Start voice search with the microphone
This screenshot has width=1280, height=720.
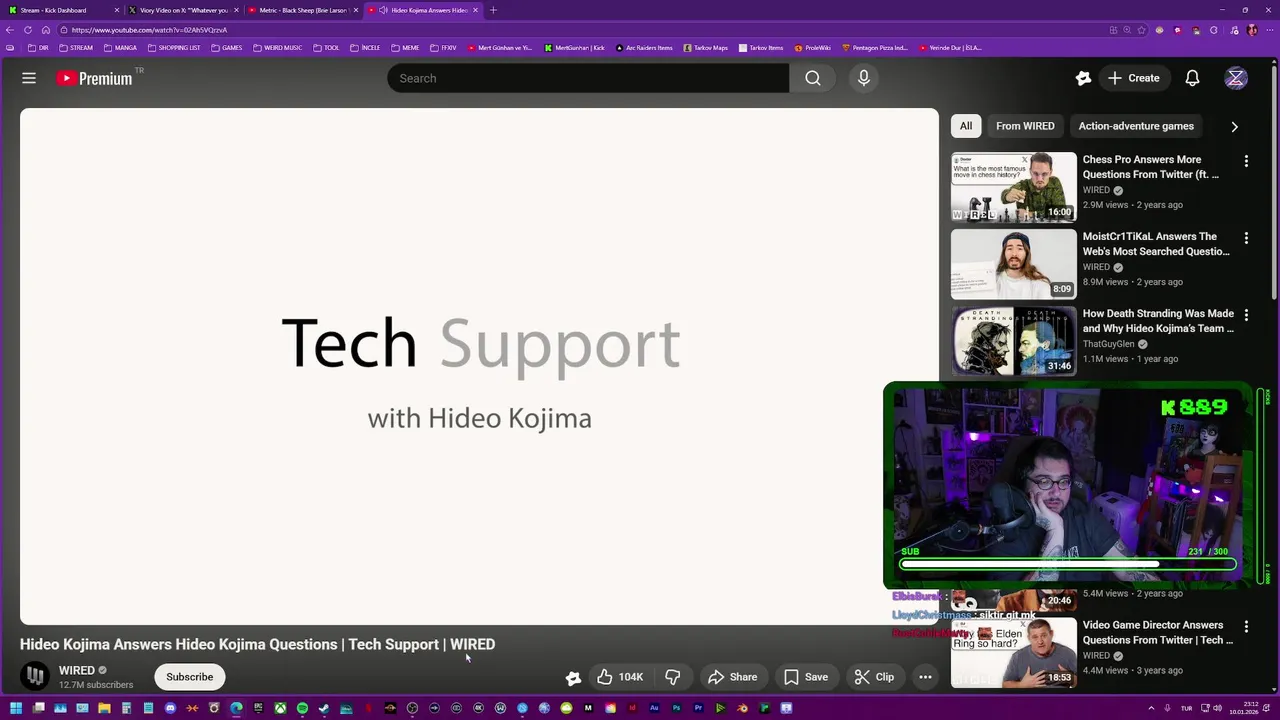tap(864, 78)
